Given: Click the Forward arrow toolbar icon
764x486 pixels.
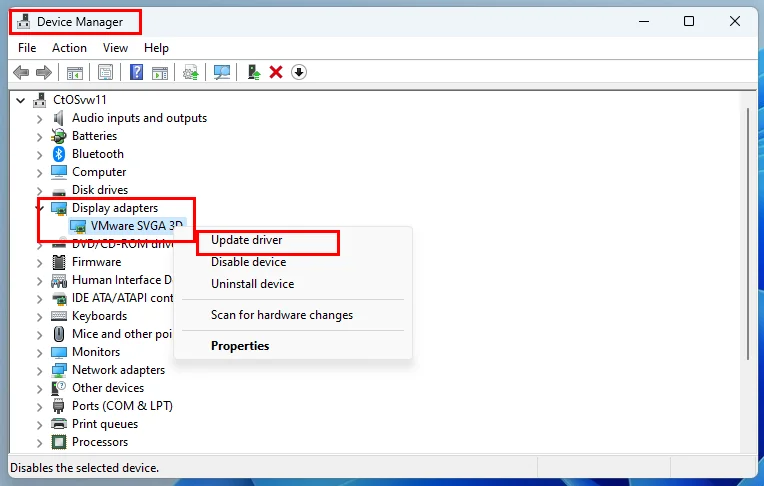Looking at the screenshot, I should tap(43, 72).
